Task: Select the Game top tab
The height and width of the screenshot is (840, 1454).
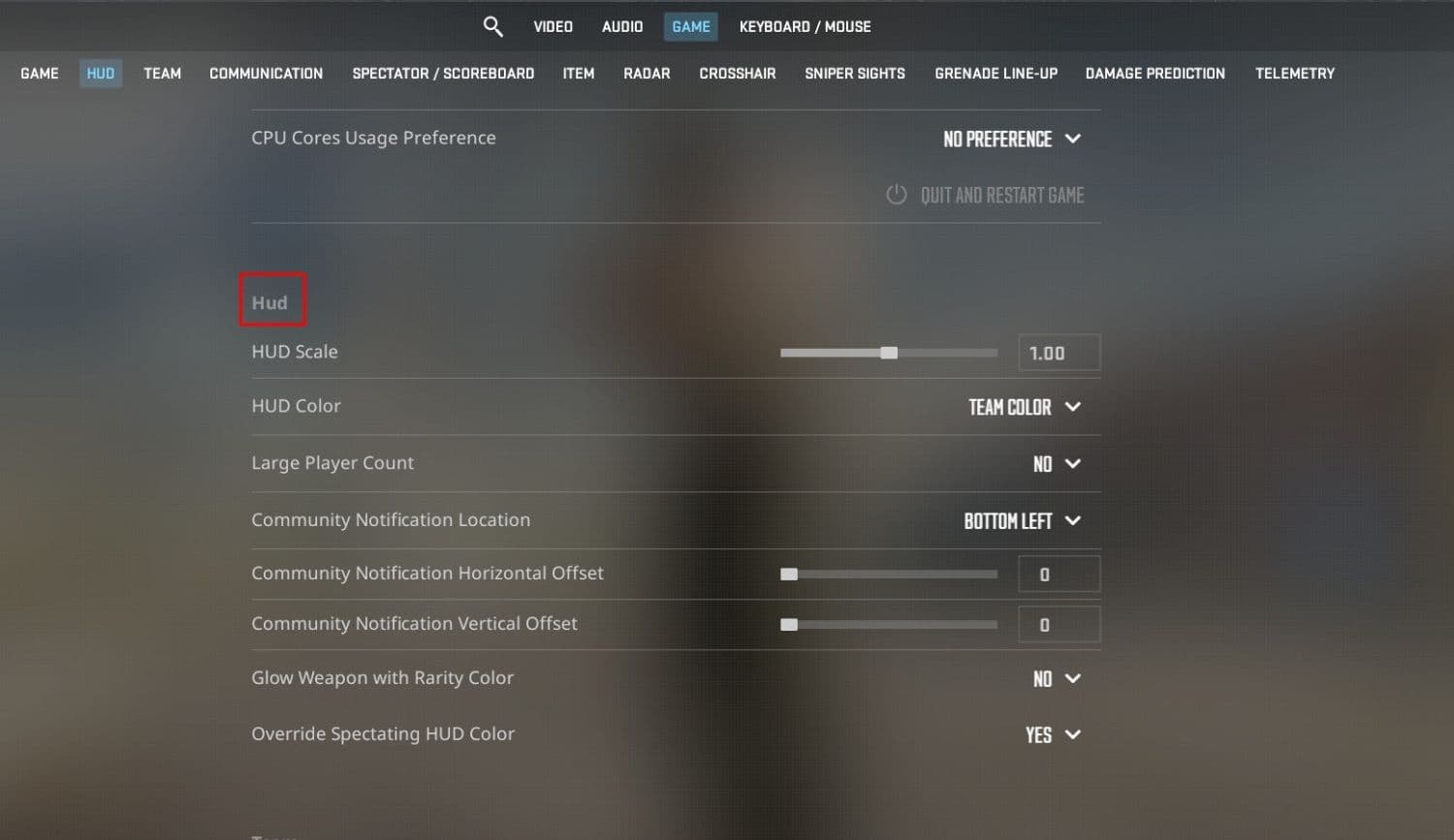Action: pyautogui.click(x=691, y=26)
